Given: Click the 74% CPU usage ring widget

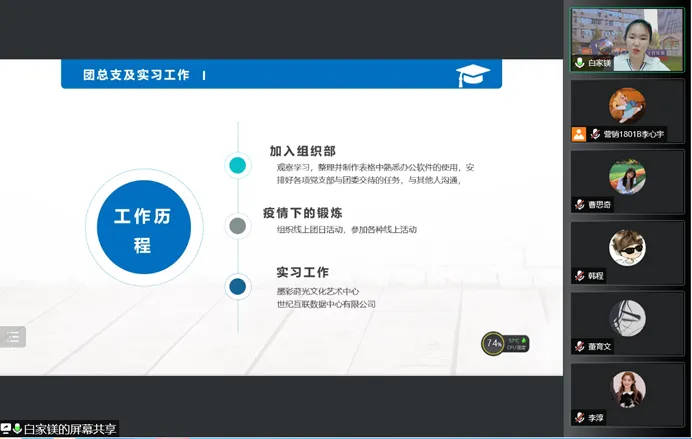Looking at the screenshot, I should (x=493, y=343).
